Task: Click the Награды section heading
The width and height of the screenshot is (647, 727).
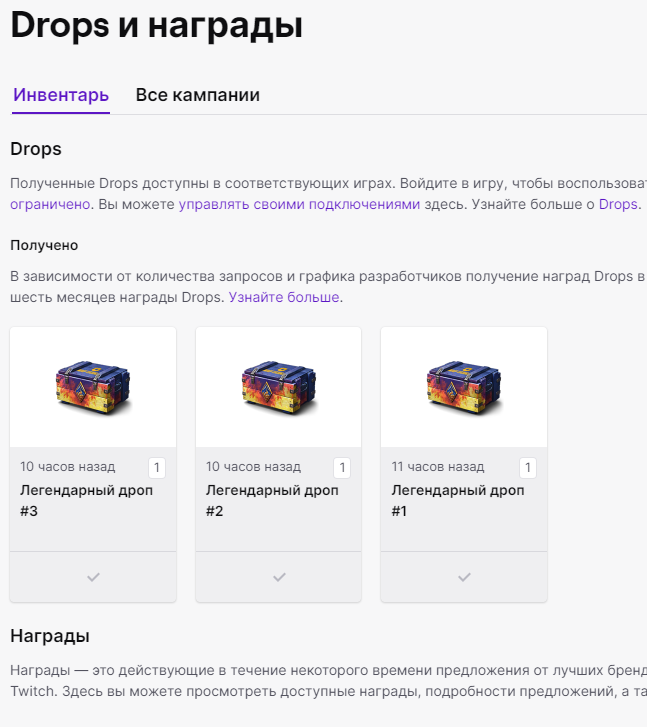Action: [x=50, y=636]
